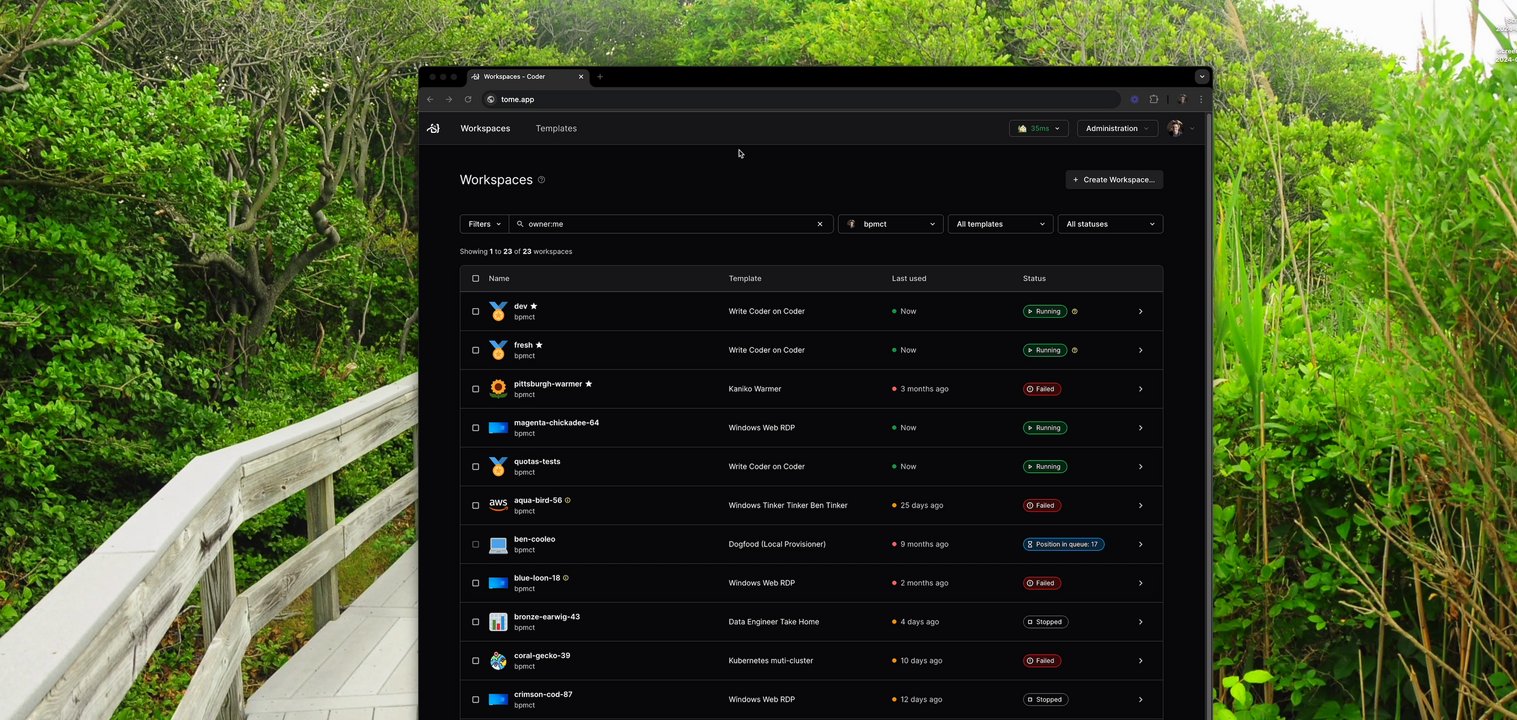Check the box for dev workspace

click(475, 311)
